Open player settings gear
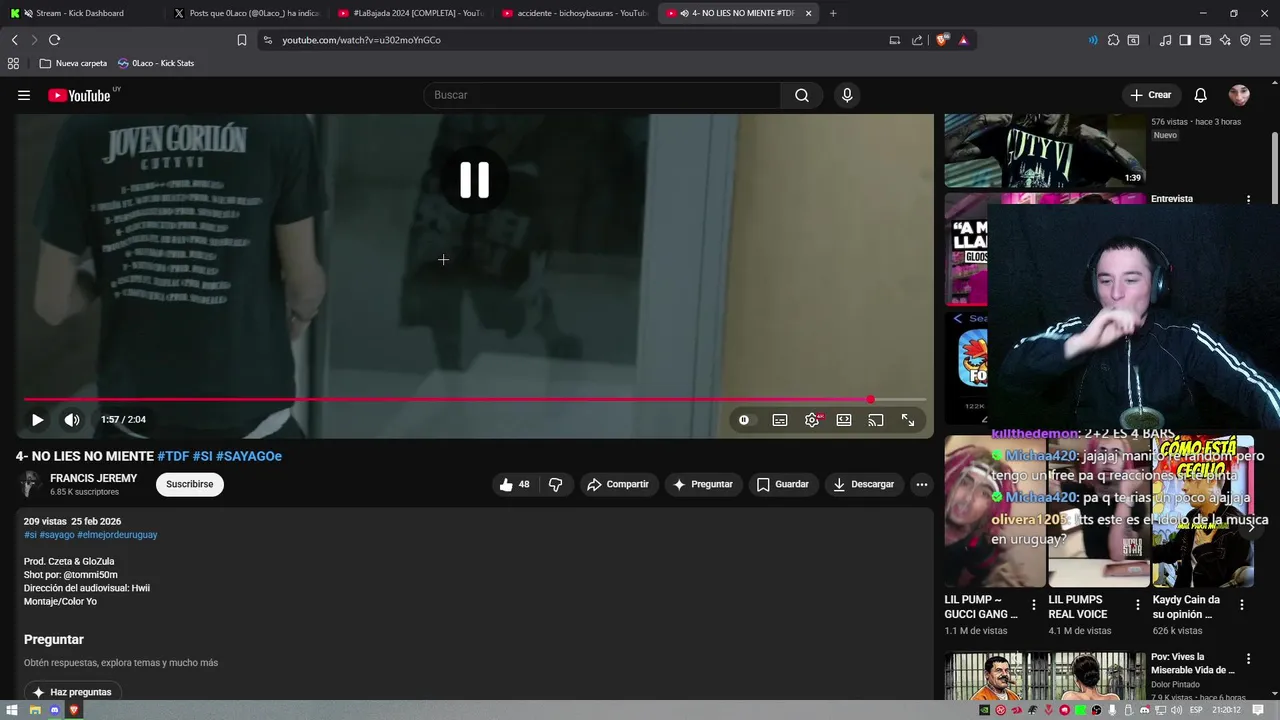This screenshot has width=1280, height=720. tap(812, 420)
